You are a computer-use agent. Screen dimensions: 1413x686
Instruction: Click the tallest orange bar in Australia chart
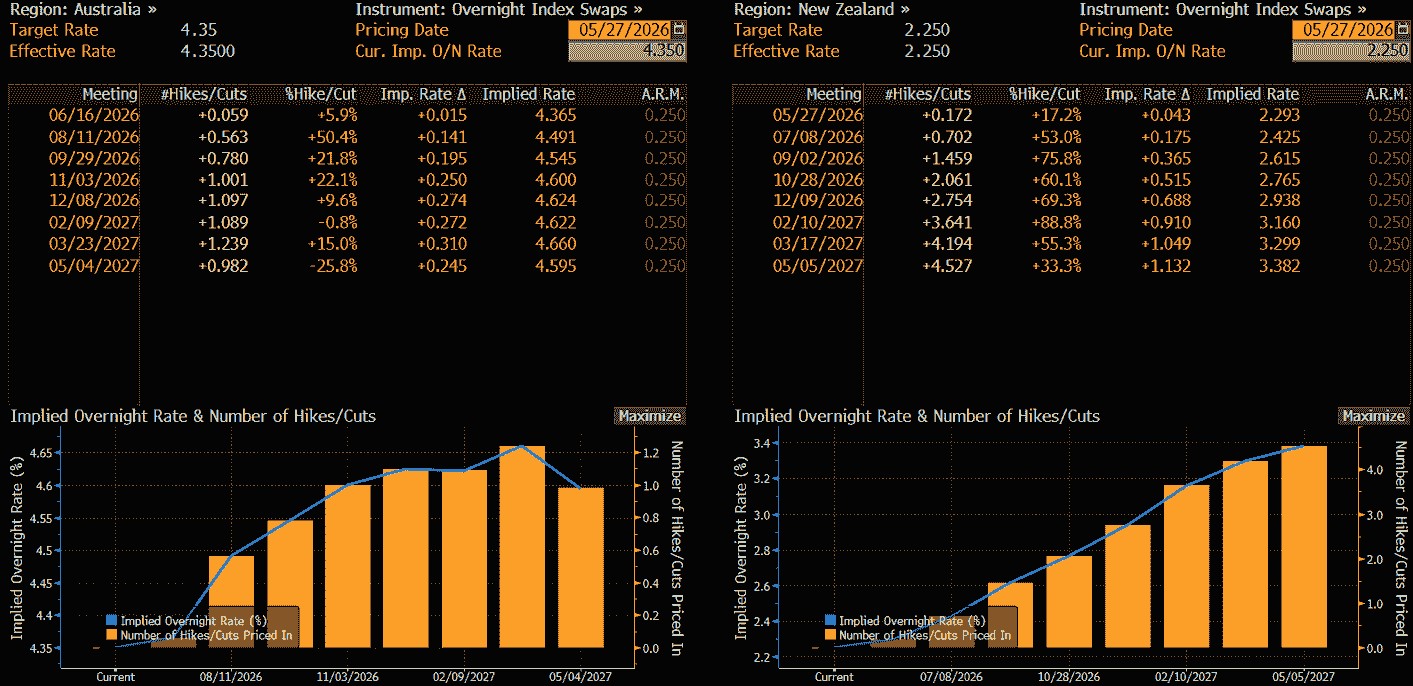point(521,547)
